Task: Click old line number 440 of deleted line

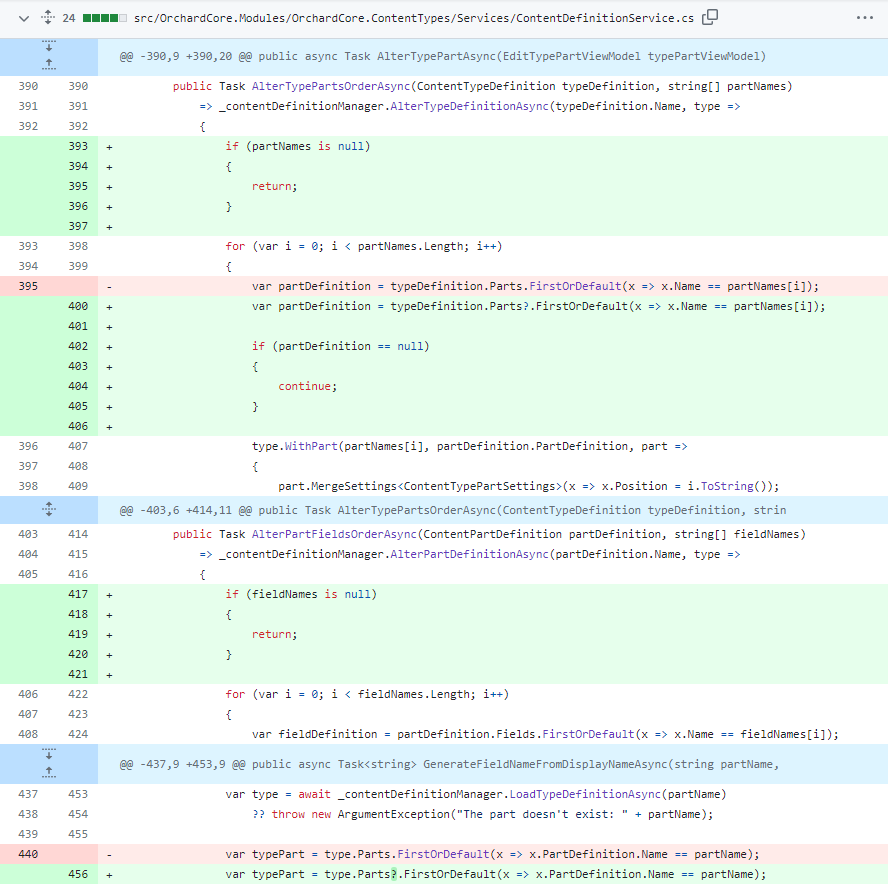Action: tap(28, 854)
